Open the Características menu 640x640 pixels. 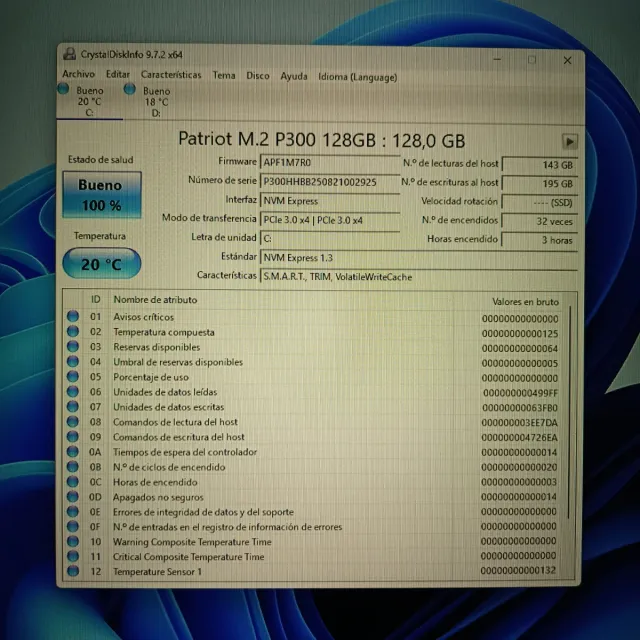click(171, 75)
